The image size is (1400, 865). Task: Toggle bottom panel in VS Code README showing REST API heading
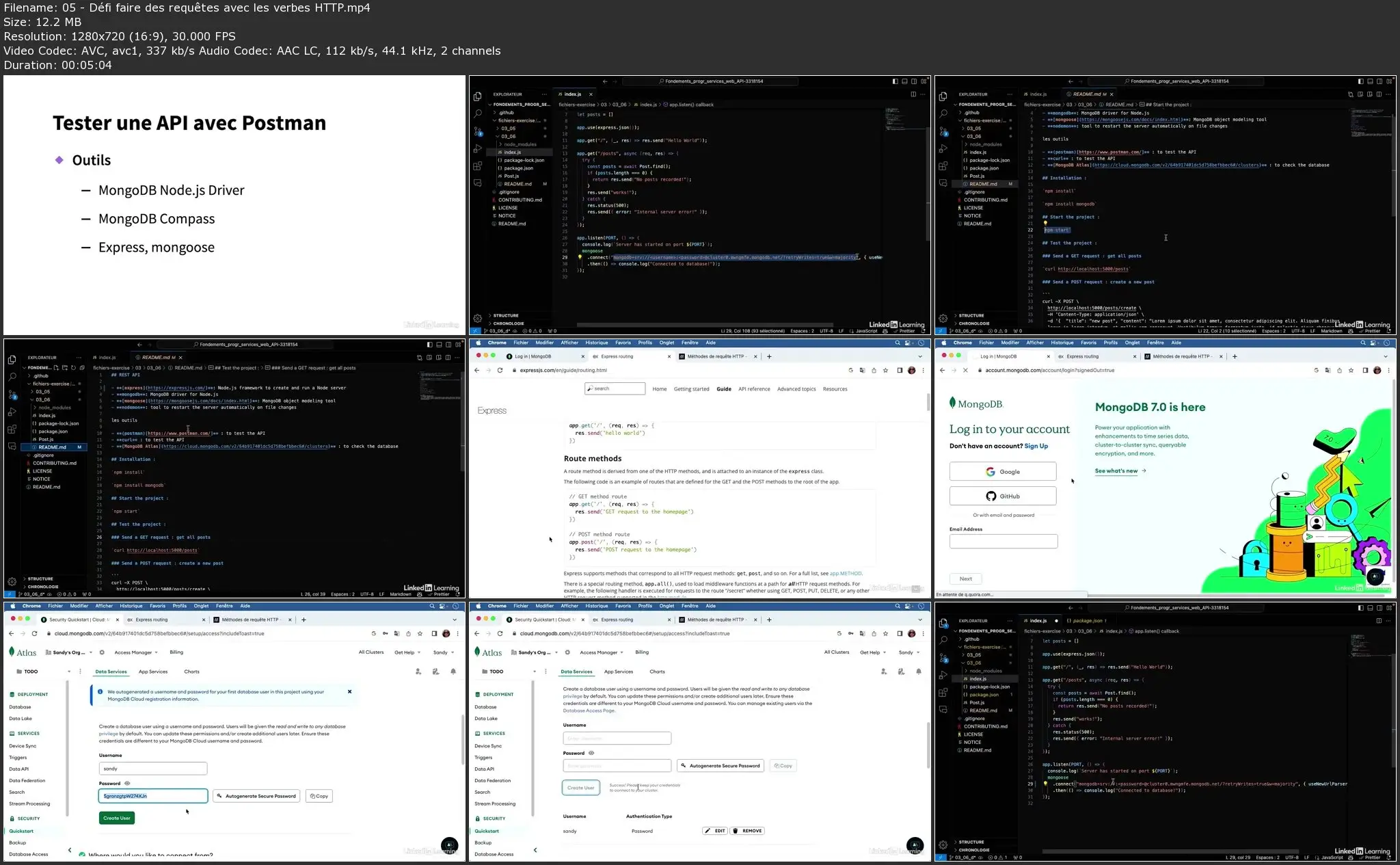440,345
